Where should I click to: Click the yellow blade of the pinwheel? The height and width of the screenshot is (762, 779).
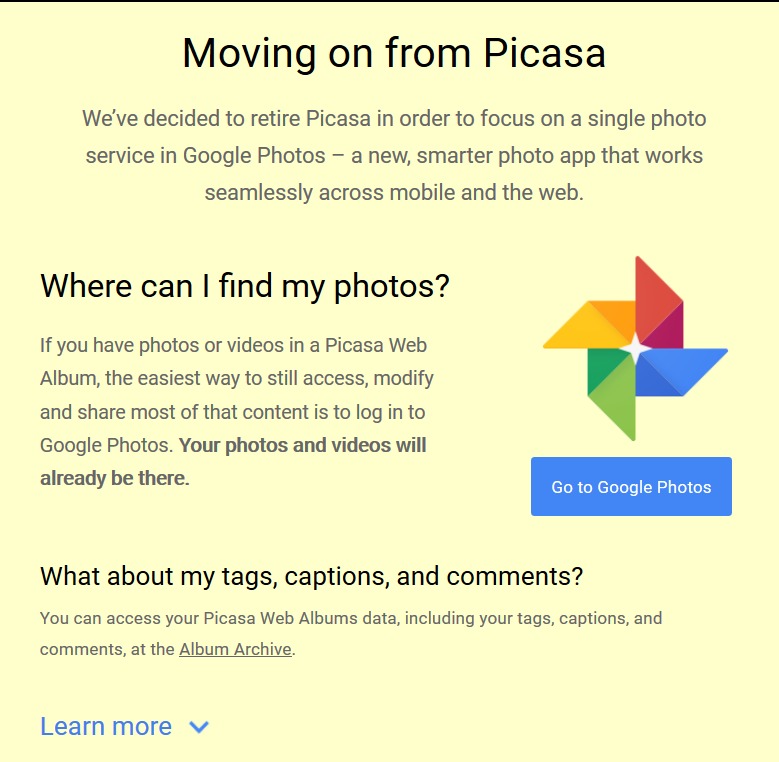(x=591, y=325)
